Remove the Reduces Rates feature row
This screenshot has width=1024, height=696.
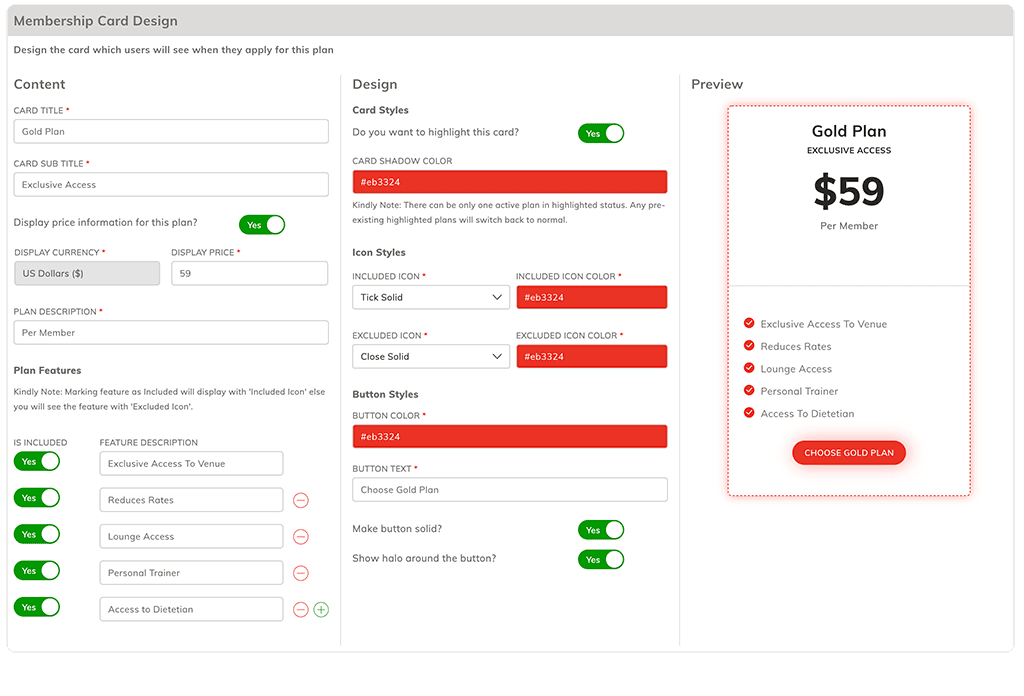point(300,500)
